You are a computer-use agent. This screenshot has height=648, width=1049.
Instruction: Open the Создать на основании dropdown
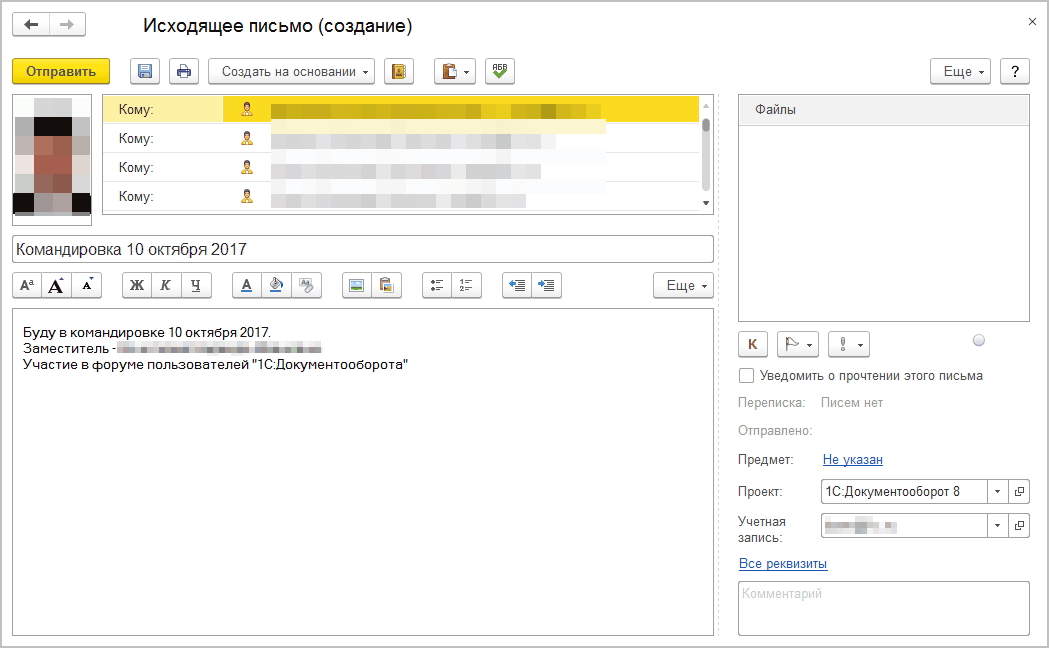tap(292, 72)
